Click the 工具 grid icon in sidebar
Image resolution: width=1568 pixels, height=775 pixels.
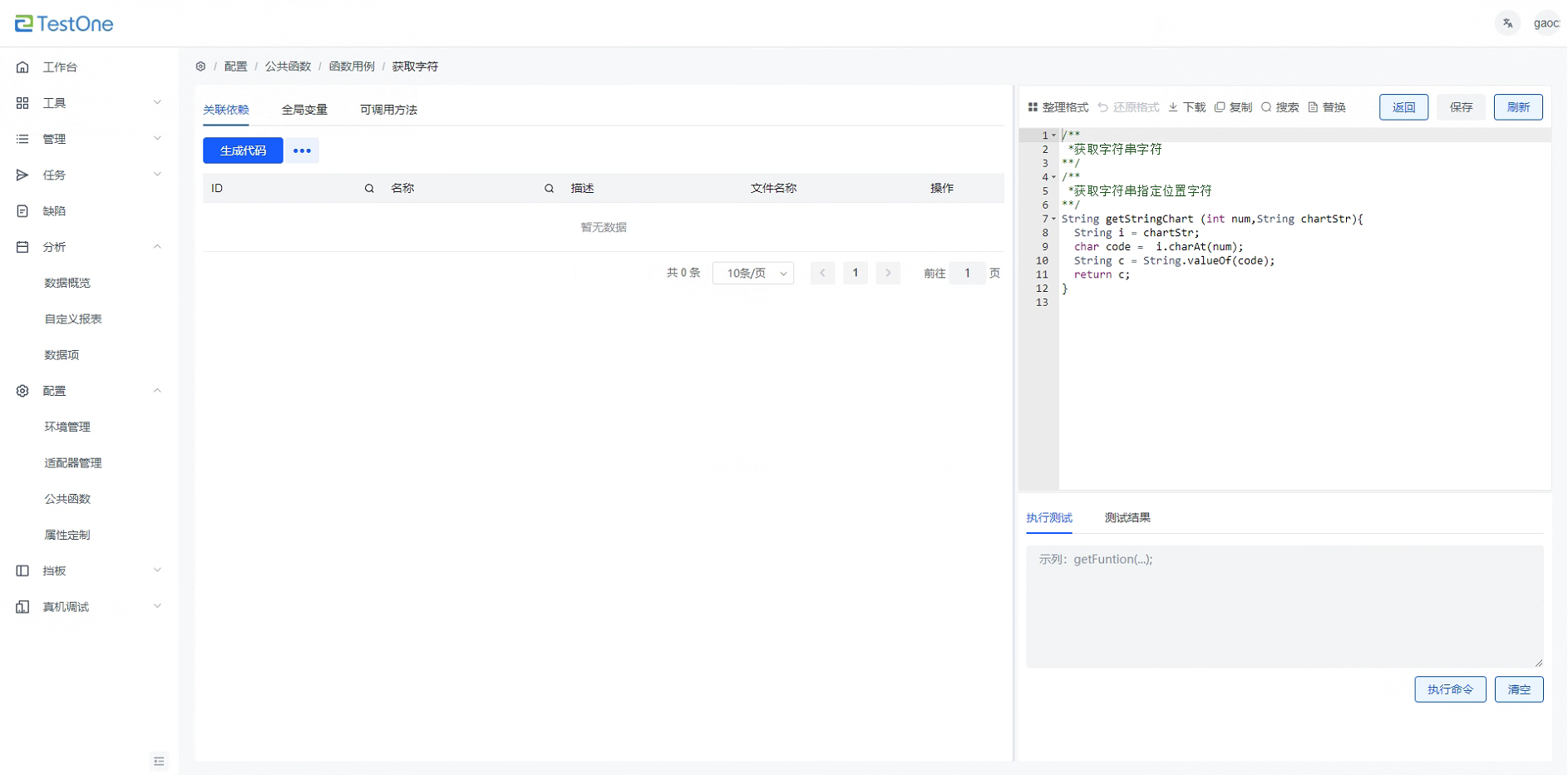pyautogui.click(x=22, y=103)
